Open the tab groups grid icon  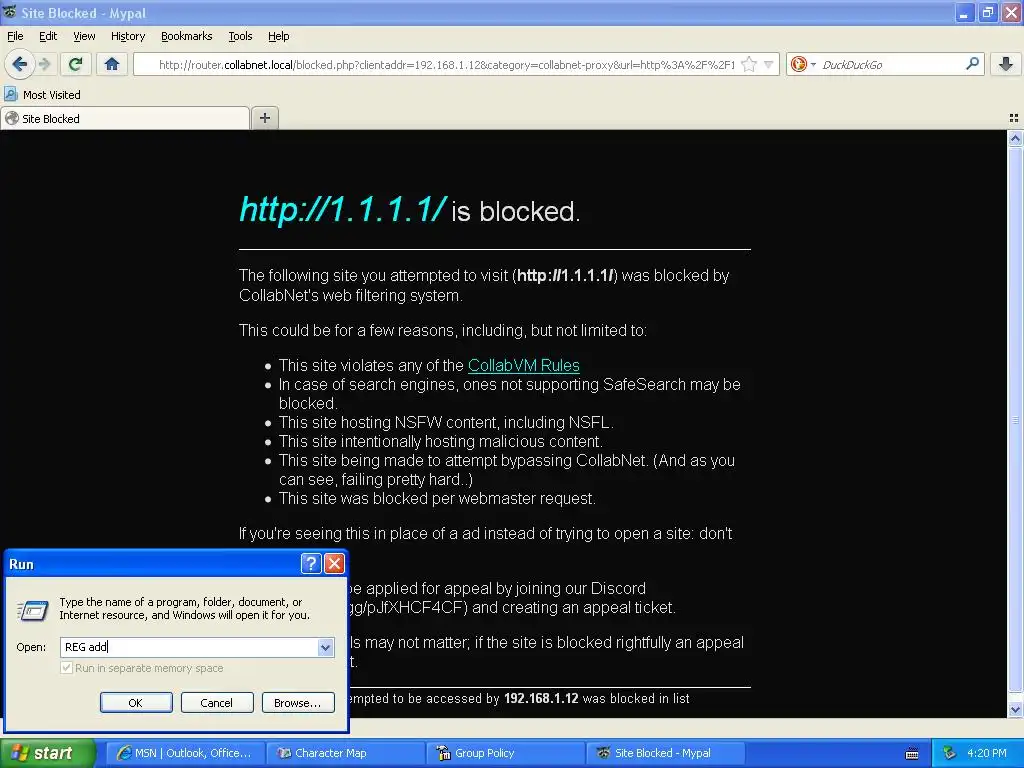(1014, 118)
